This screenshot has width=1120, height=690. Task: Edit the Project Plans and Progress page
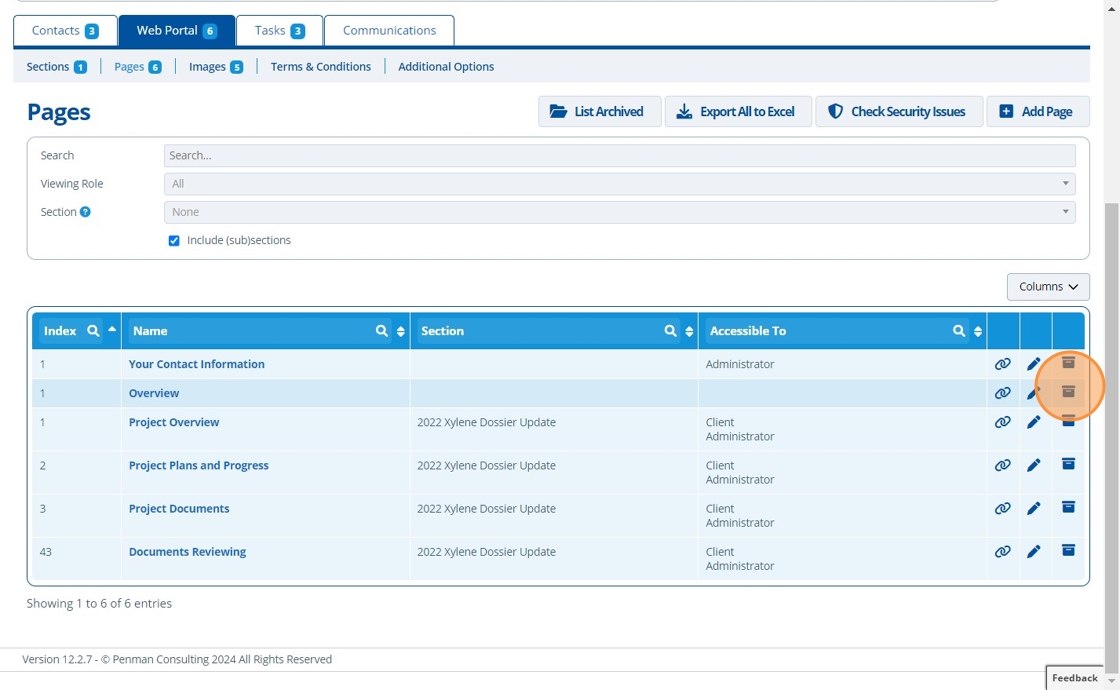(1034, 465)
